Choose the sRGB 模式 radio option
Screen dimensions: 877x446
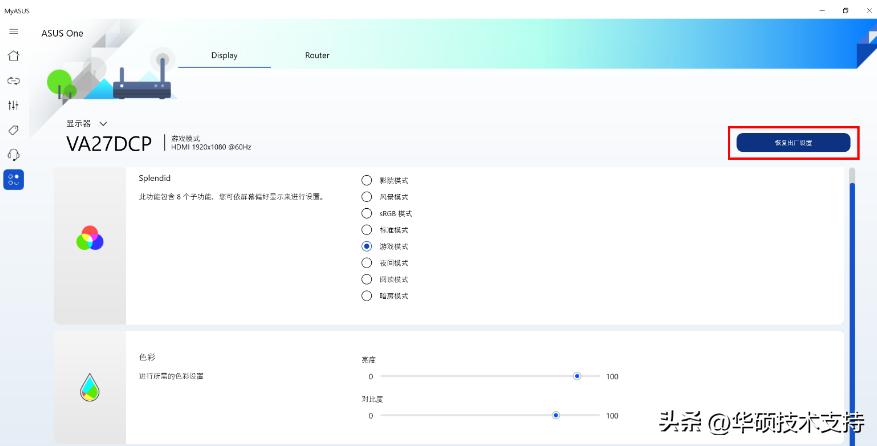click(366, 213)
